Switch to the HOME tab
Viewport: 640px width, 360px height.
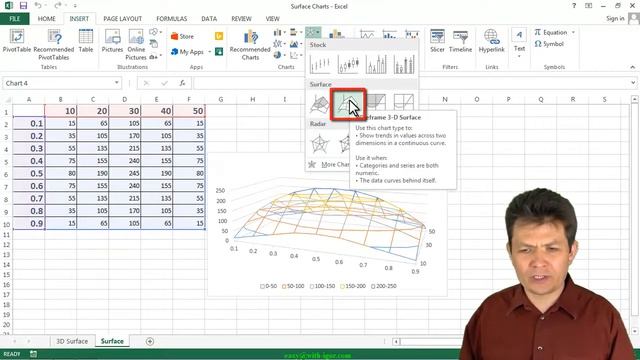click(47, 19)
